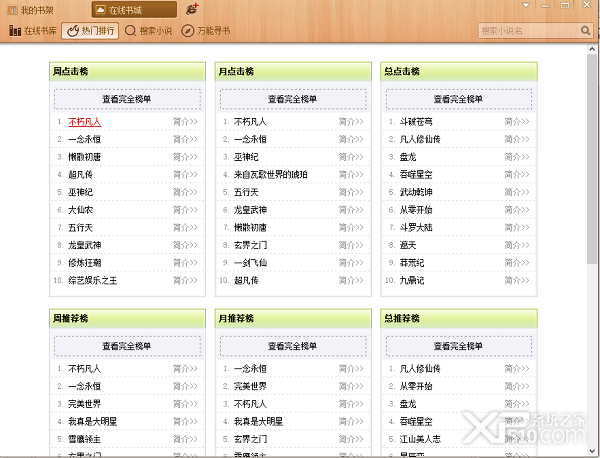
Task: Click 简介>> for 龙皇武神 in 周点击榜
Action: 185,245
